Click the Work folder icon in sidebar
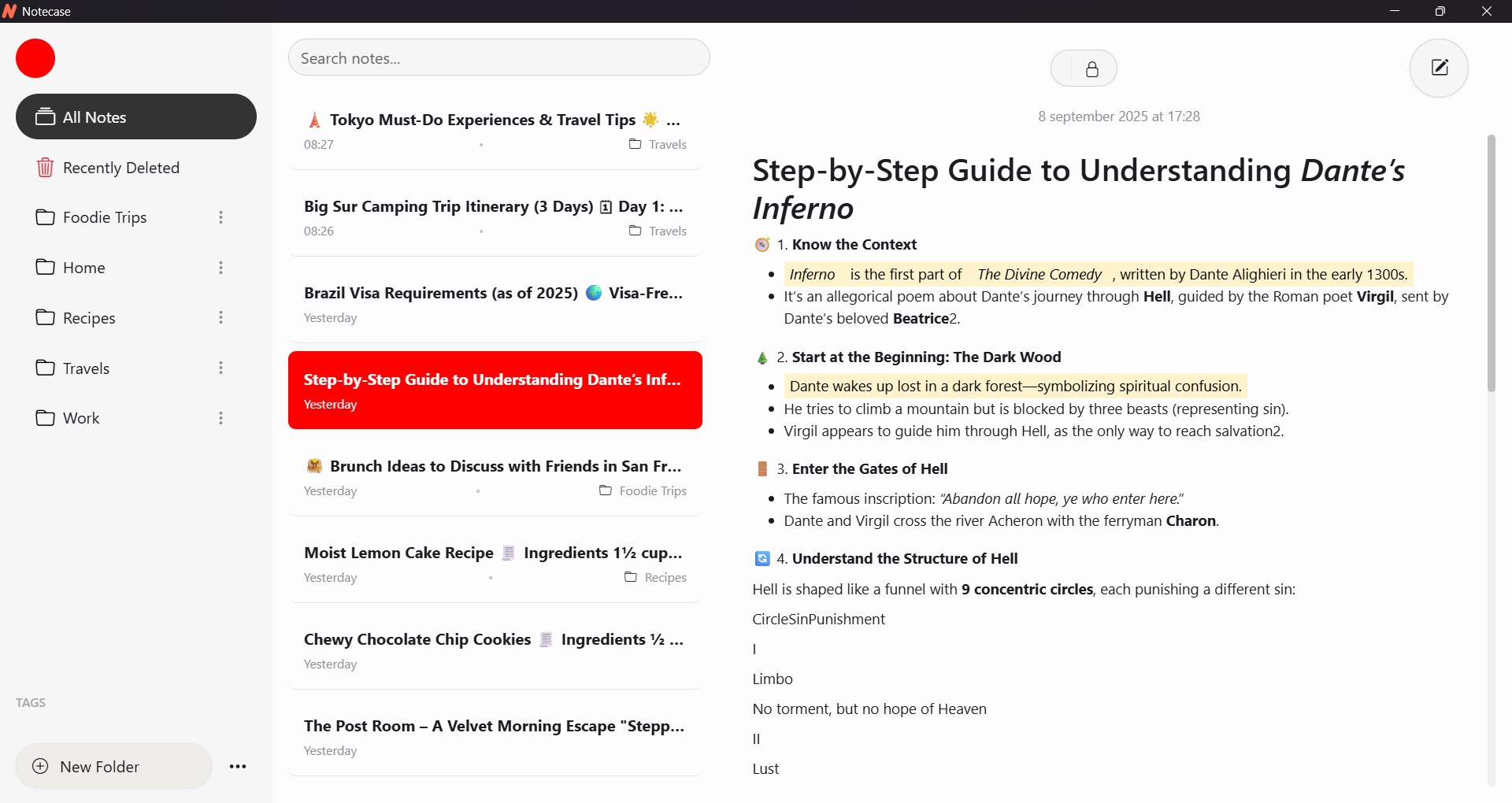This screenshot has height=803, width=1512. coord(46,418)
